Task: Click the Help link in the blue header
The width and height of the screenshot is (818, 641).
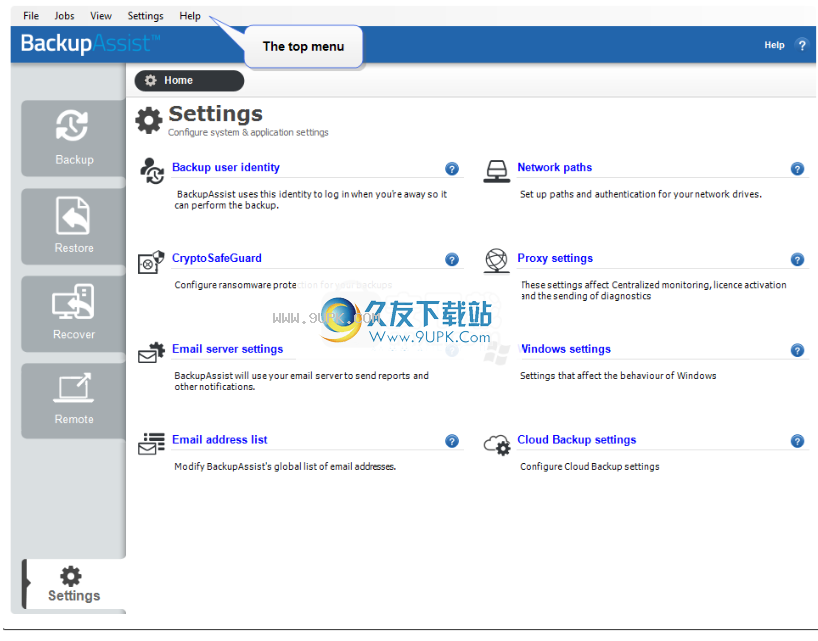Action: [x=774, y=45]
